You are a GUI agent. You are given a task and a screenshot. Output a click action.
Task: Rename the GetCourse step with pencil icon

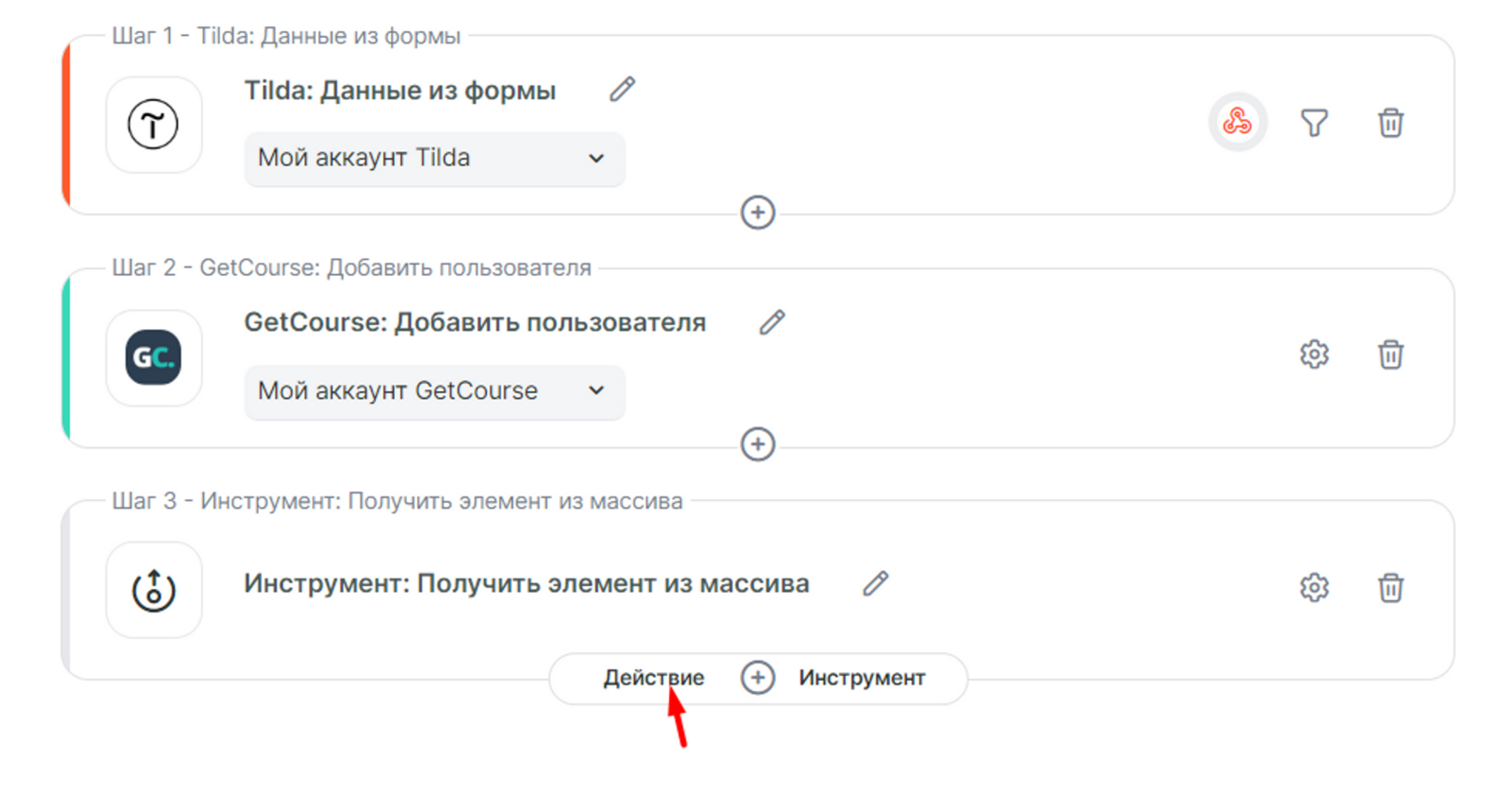772,322
